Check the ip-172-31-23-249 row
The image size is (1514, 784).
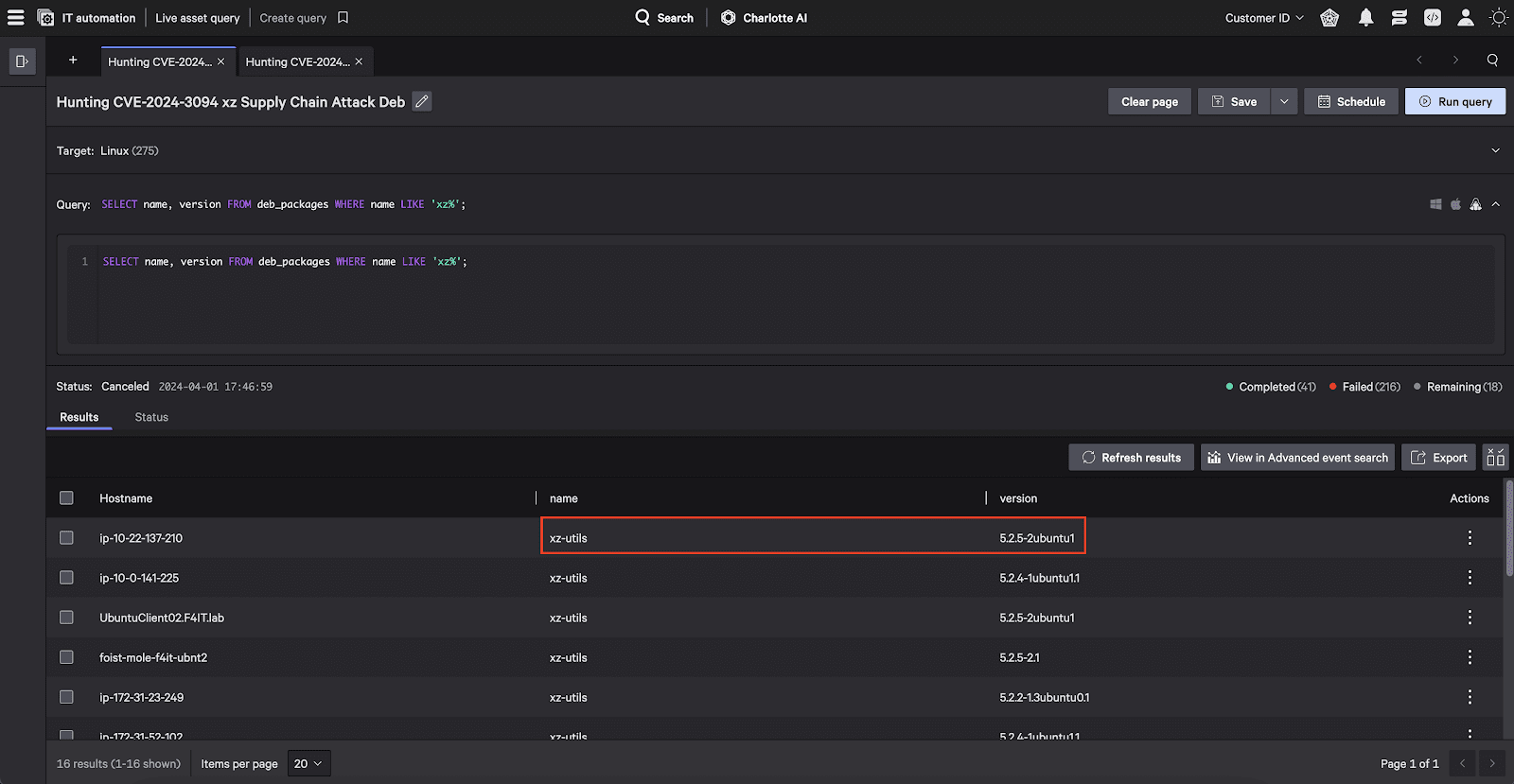coord(66,696)
